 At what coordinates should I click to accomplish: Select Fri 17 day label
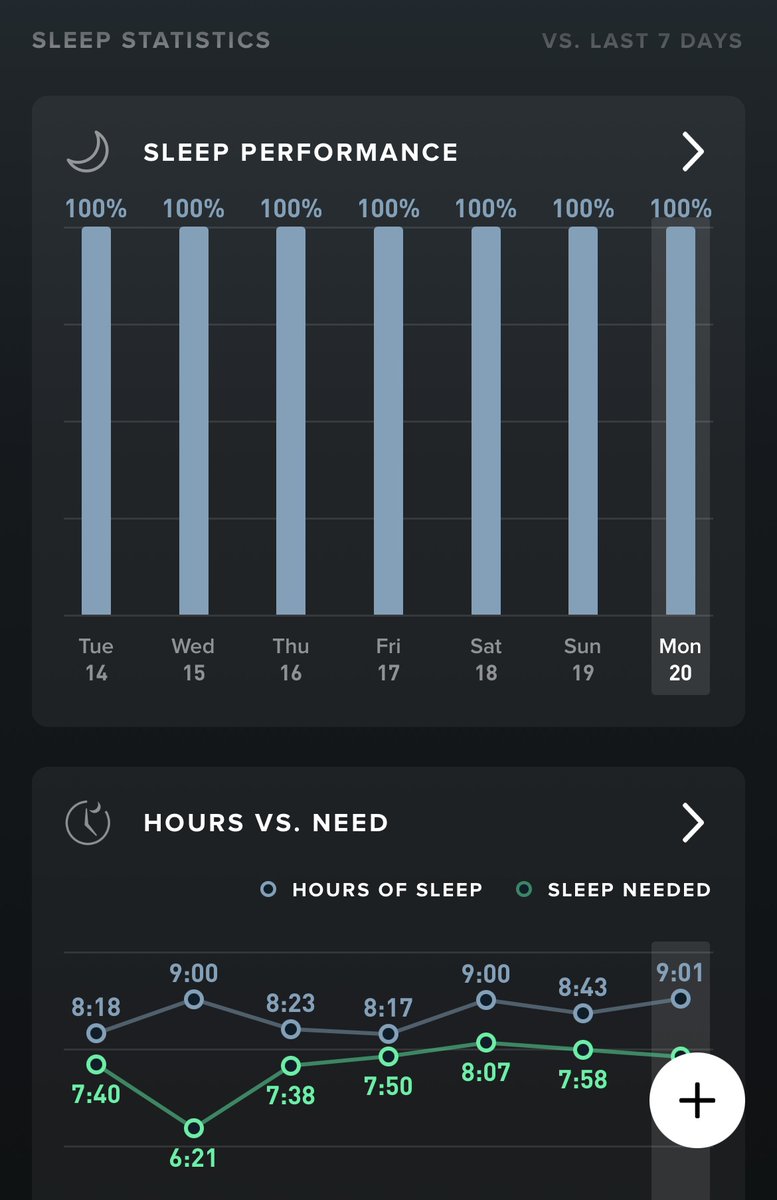point(388,660)
